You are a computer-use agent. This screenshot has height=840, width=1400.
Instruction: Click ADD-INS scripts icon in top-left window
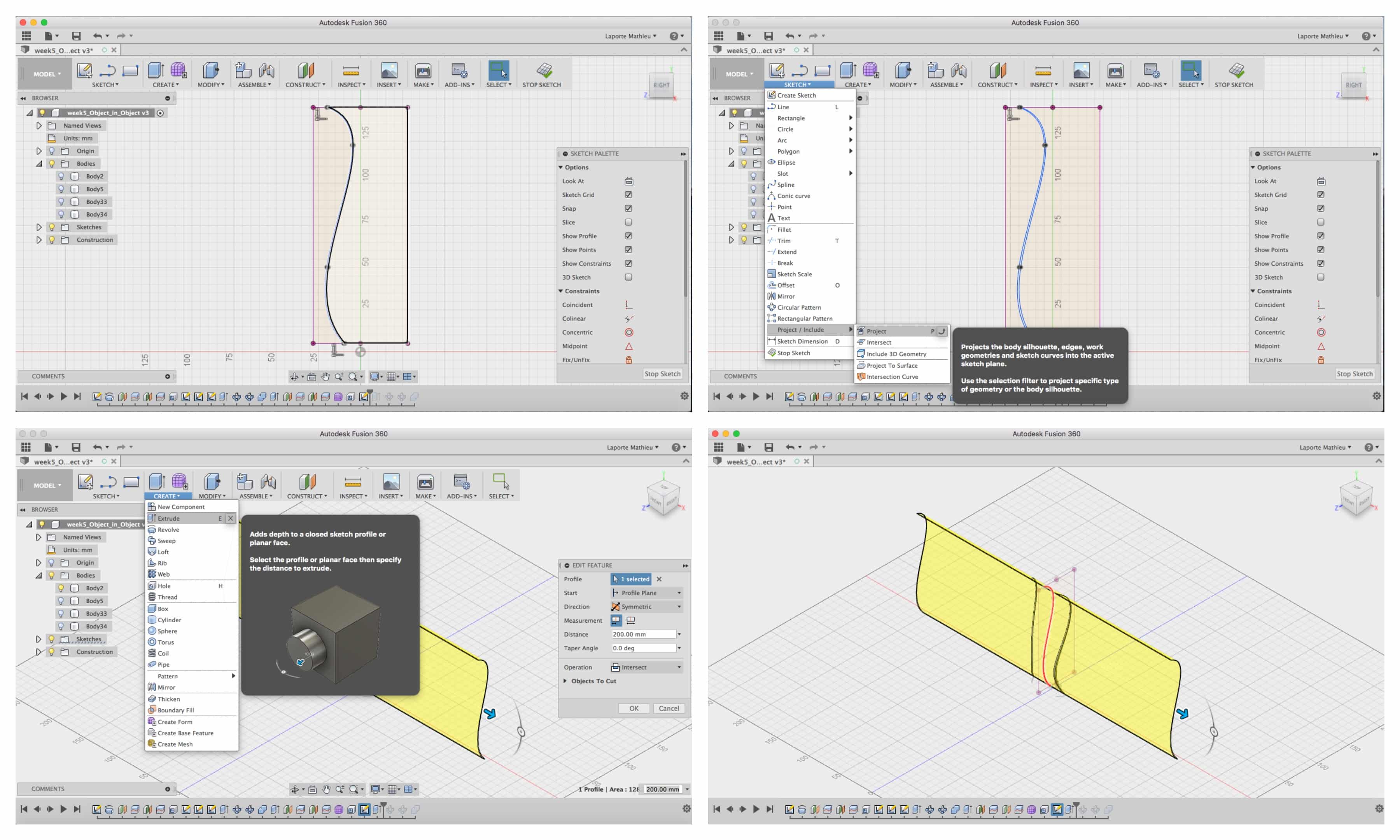click(459, 71)
